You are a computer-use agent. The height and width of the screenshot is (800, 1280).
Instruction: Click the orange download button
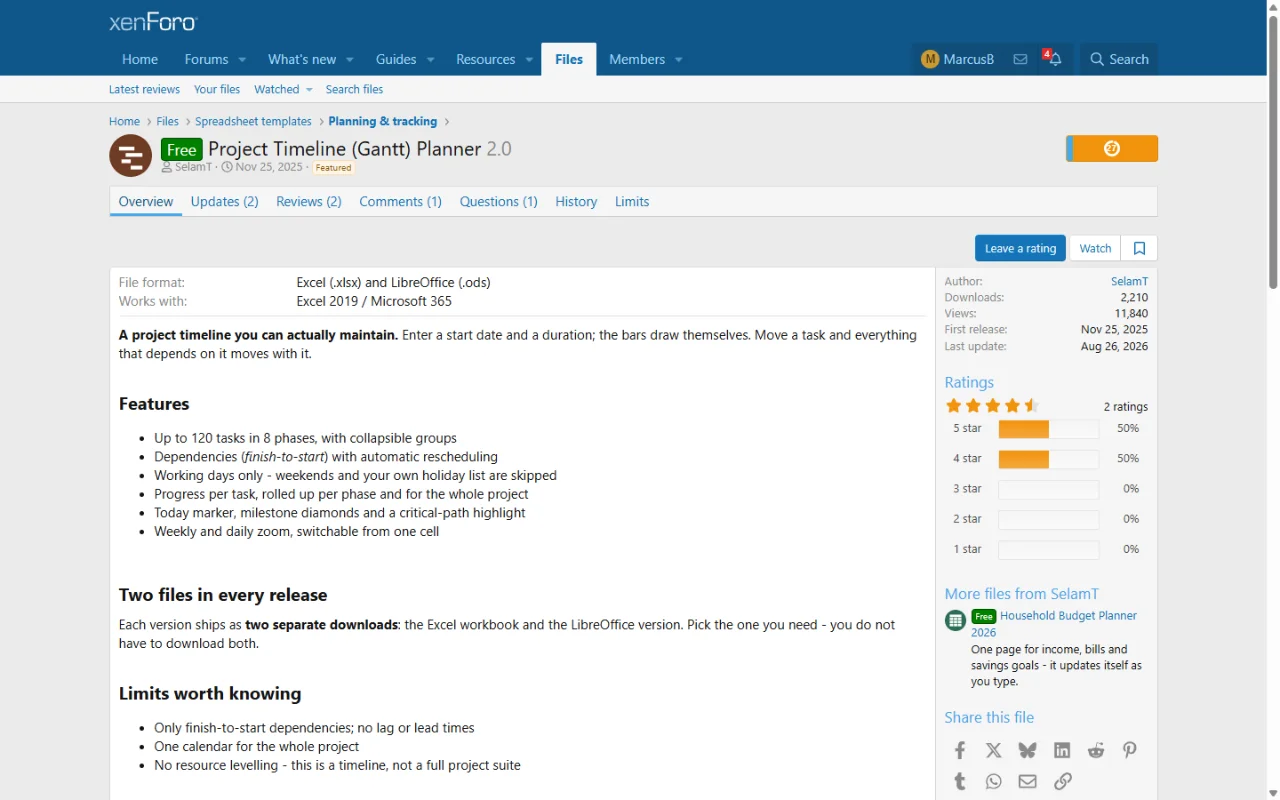coord(1112,149)
